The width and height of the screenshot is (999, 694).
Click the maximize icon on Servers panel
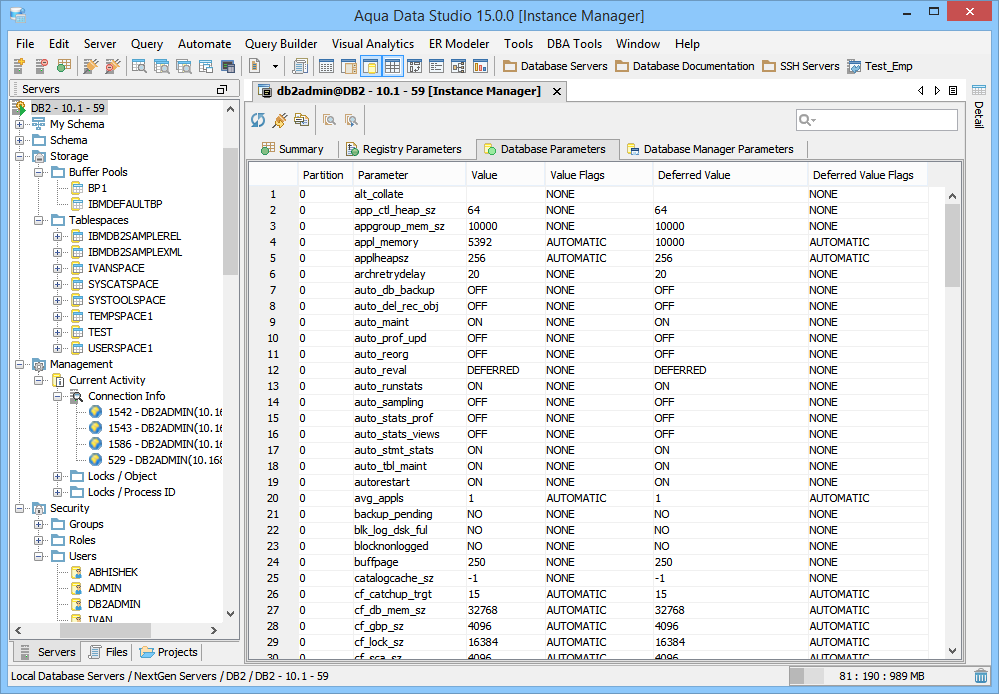222,90
